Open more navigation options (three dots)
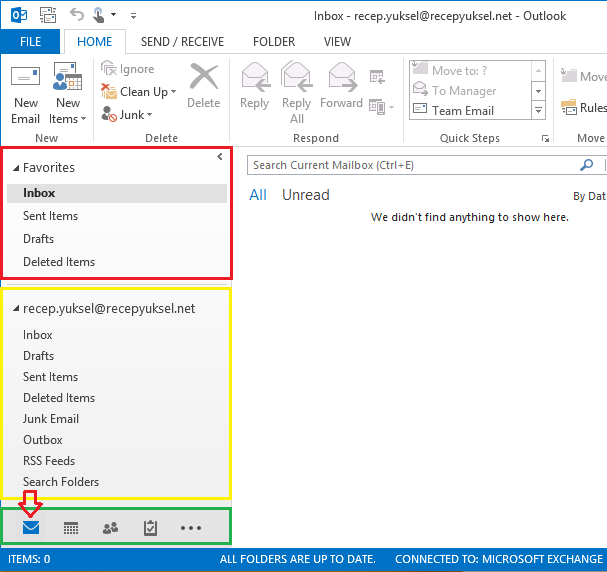 [191, 528]
